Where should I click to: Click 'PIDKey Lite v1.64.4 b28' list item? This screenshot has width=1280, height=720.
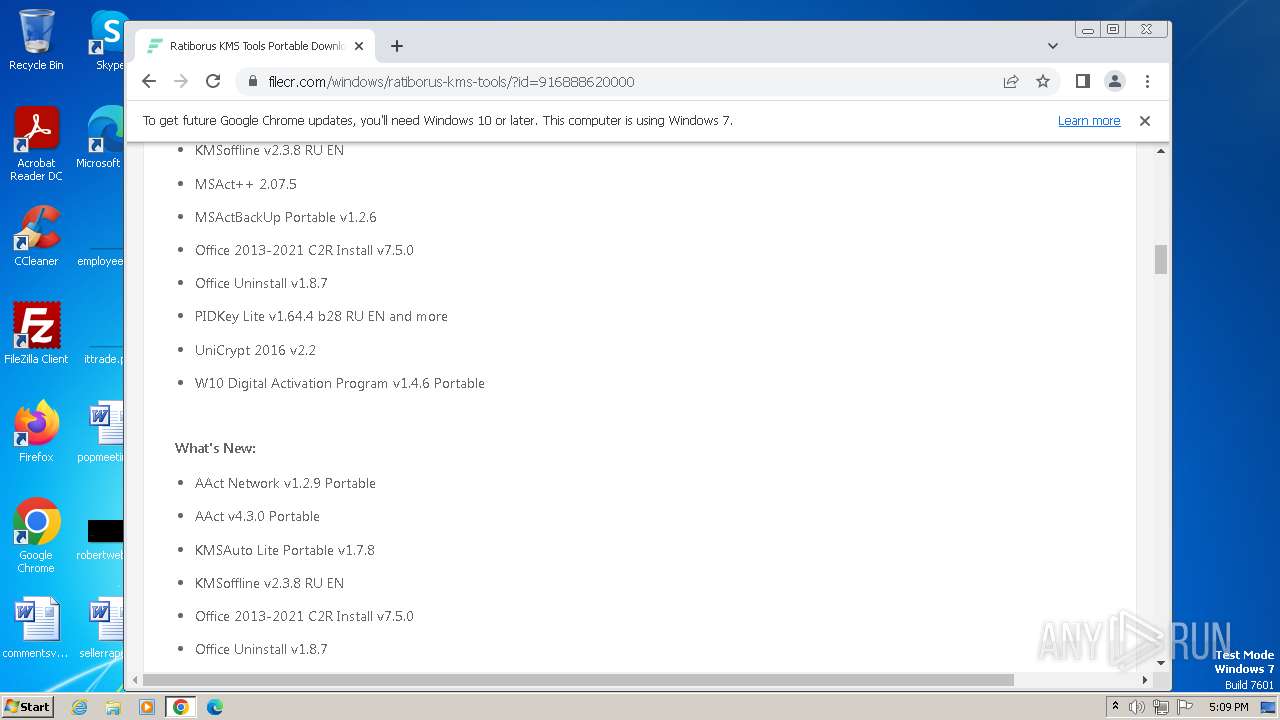321,316
